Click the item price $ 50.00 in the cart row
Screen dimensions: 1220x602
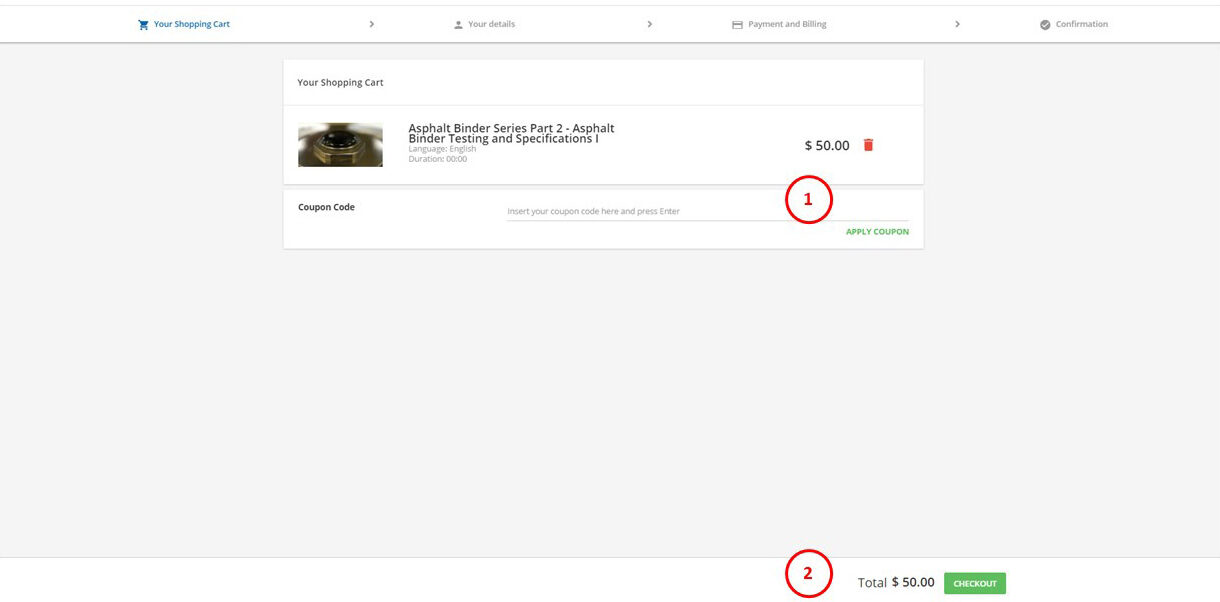point(827,146)
